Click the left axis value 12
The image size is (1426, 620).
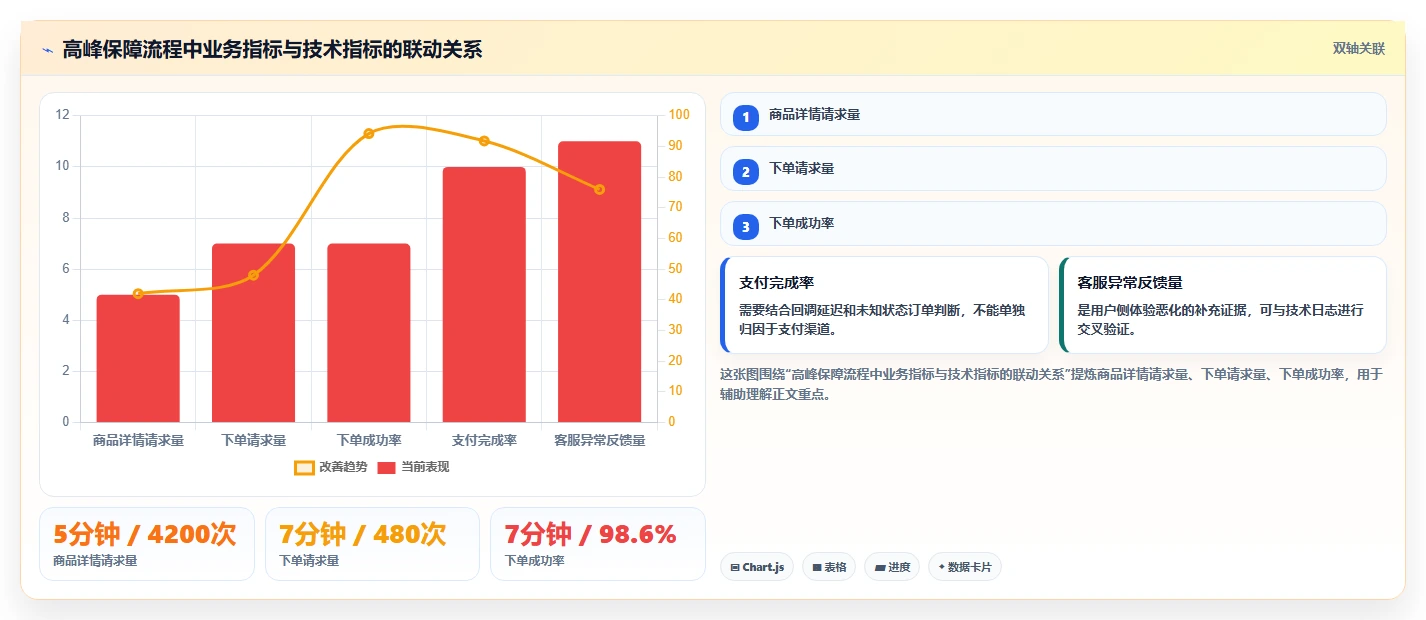62,115
